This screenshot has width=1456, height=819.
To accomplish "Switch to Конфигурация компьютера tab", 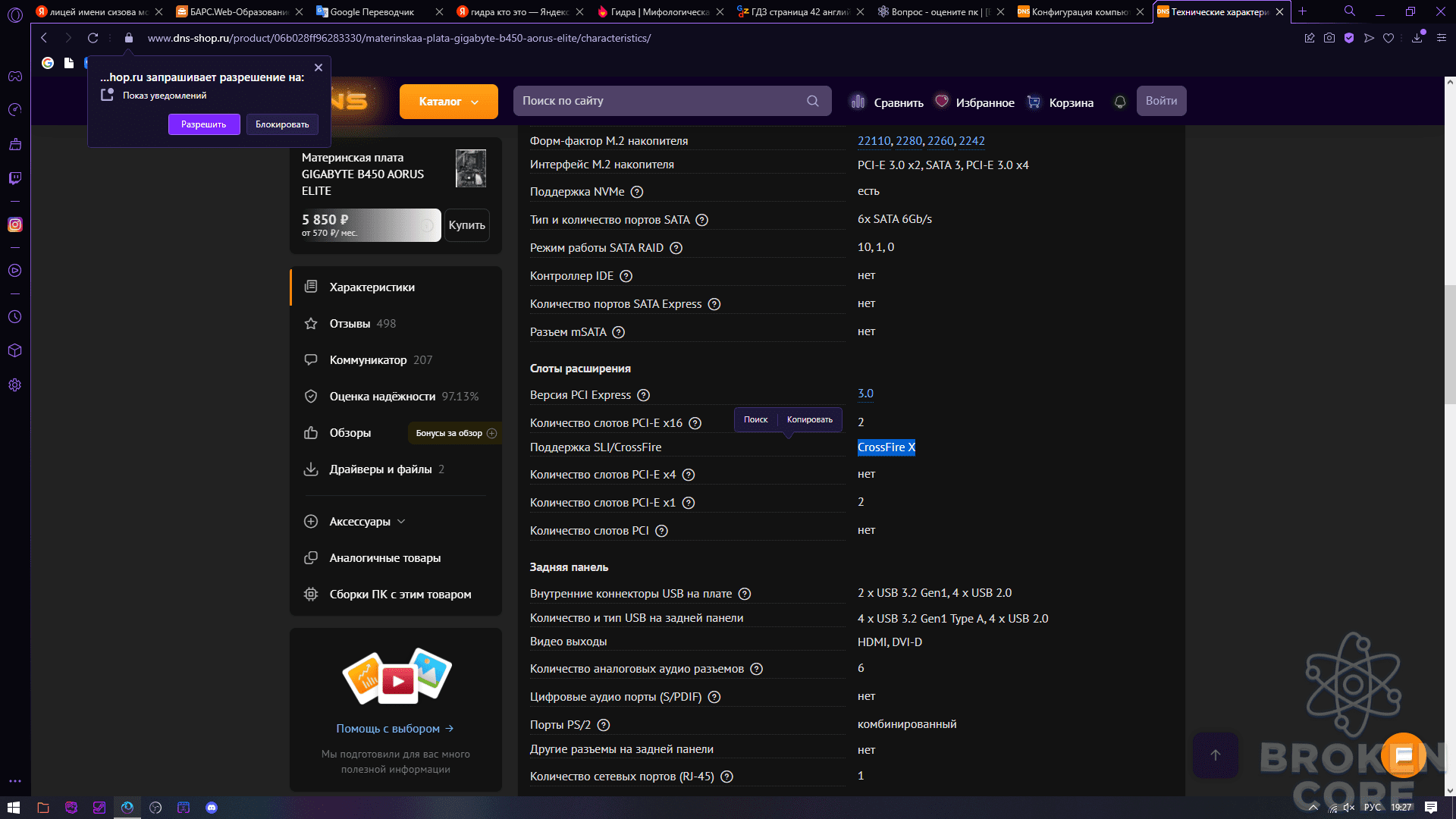I will (1080, 11).
